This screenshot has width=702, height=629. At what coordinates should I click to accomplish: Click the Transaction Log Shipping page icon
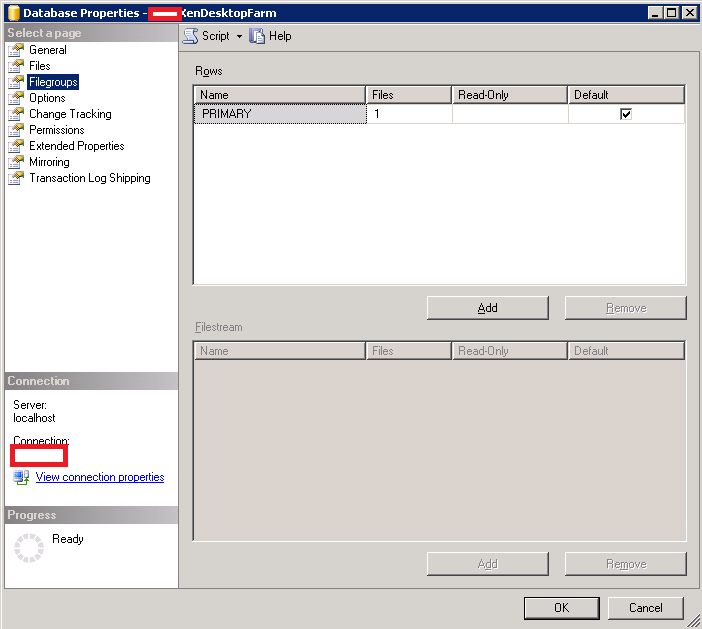(16, 178)
